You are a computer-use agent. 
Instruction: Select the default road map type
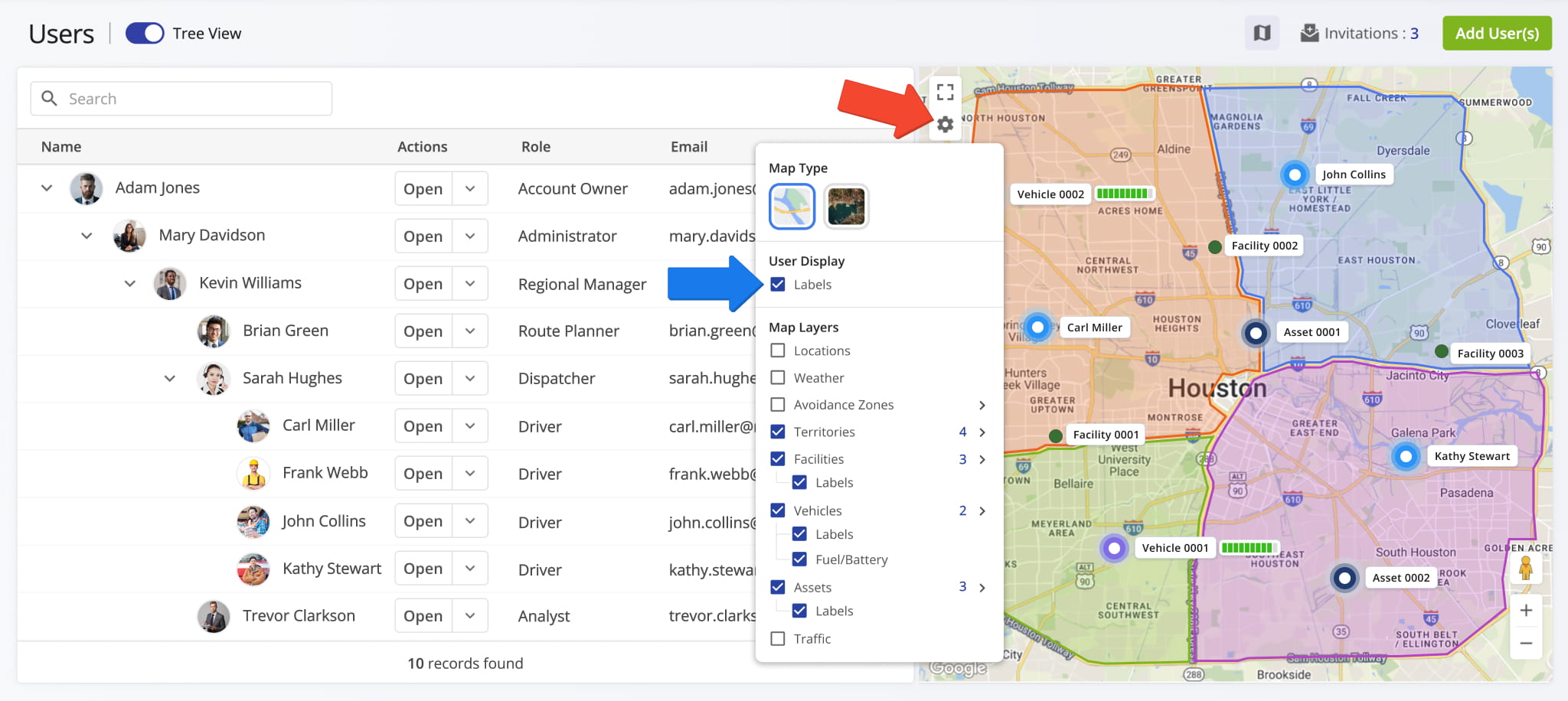792,206
